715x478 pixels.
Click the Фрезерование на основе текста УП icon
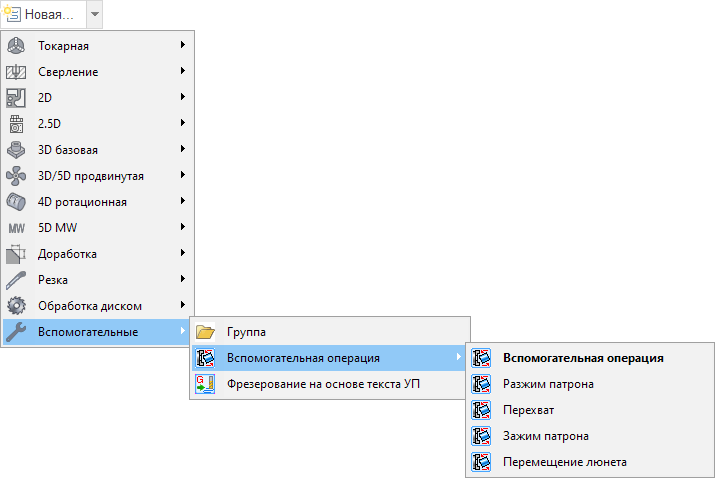pyautogui.click(x=206, y=384)
